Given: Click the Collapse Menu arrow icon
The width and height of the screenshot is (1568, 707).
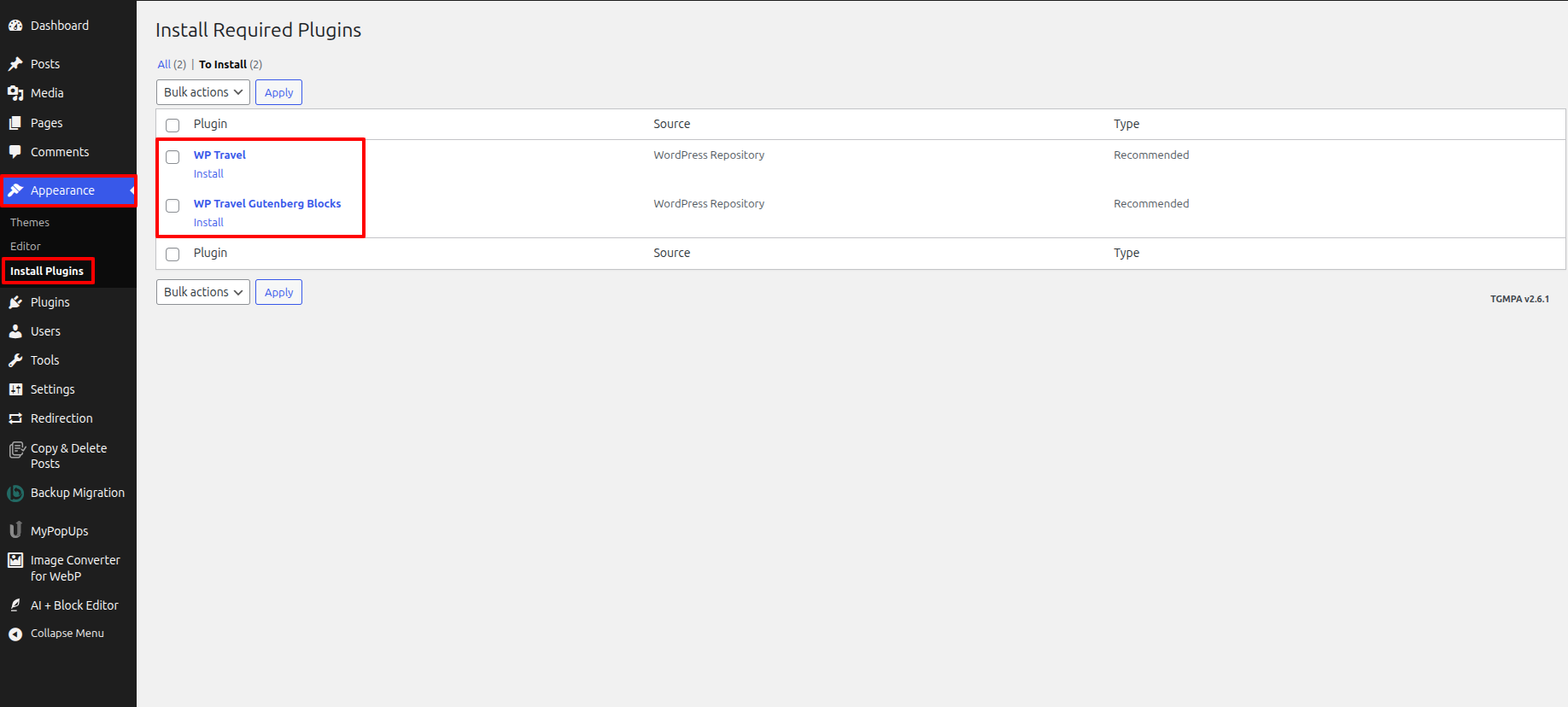Looking at the screenshot, I should (x=15, y=634).
